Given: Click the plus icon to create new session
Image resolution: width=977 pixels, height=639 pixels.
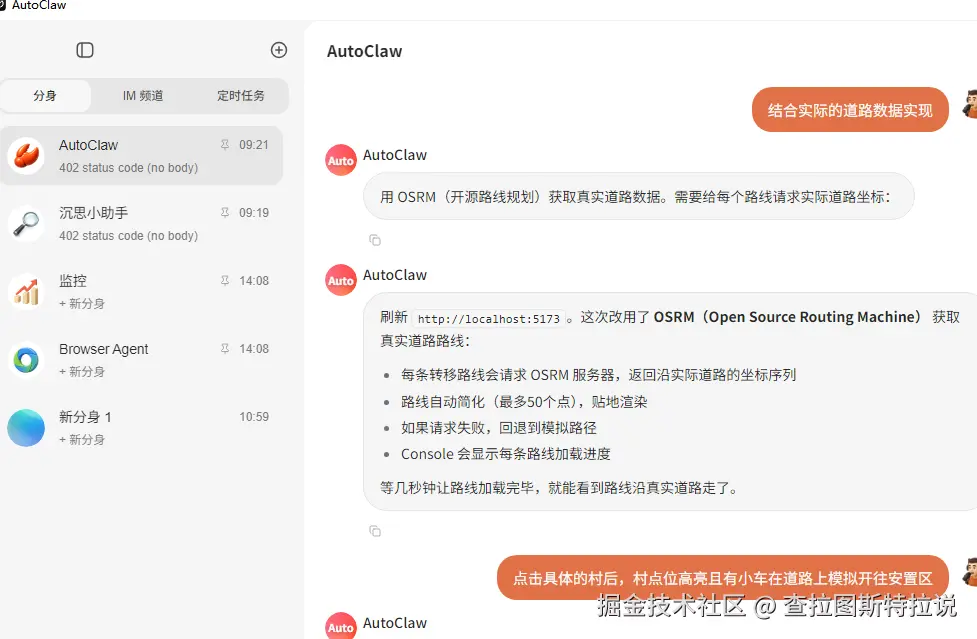Looking at the screenshot, I should tap(279, 49).
